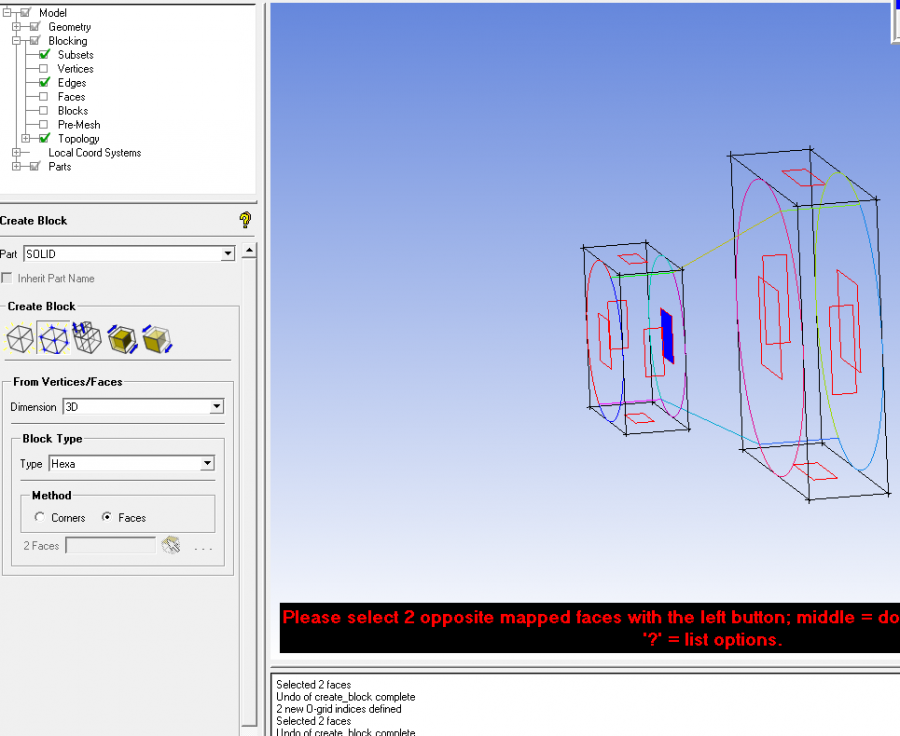Click the red selection prompt message
900x736 pixels.
click(x=591, y=628)
